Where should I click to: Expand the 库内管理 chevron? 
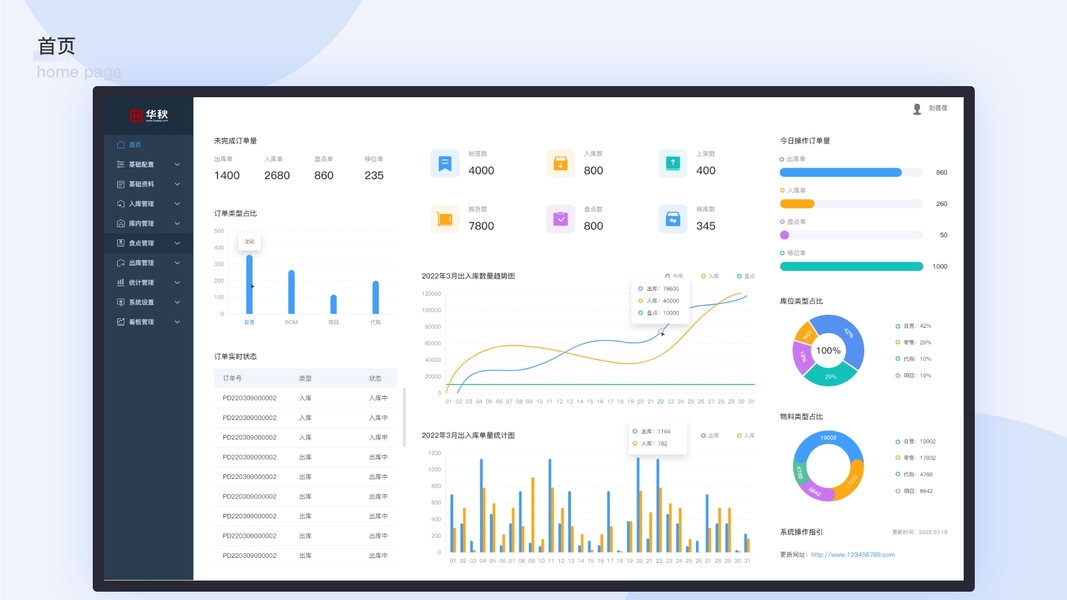[x=177, y=223]
